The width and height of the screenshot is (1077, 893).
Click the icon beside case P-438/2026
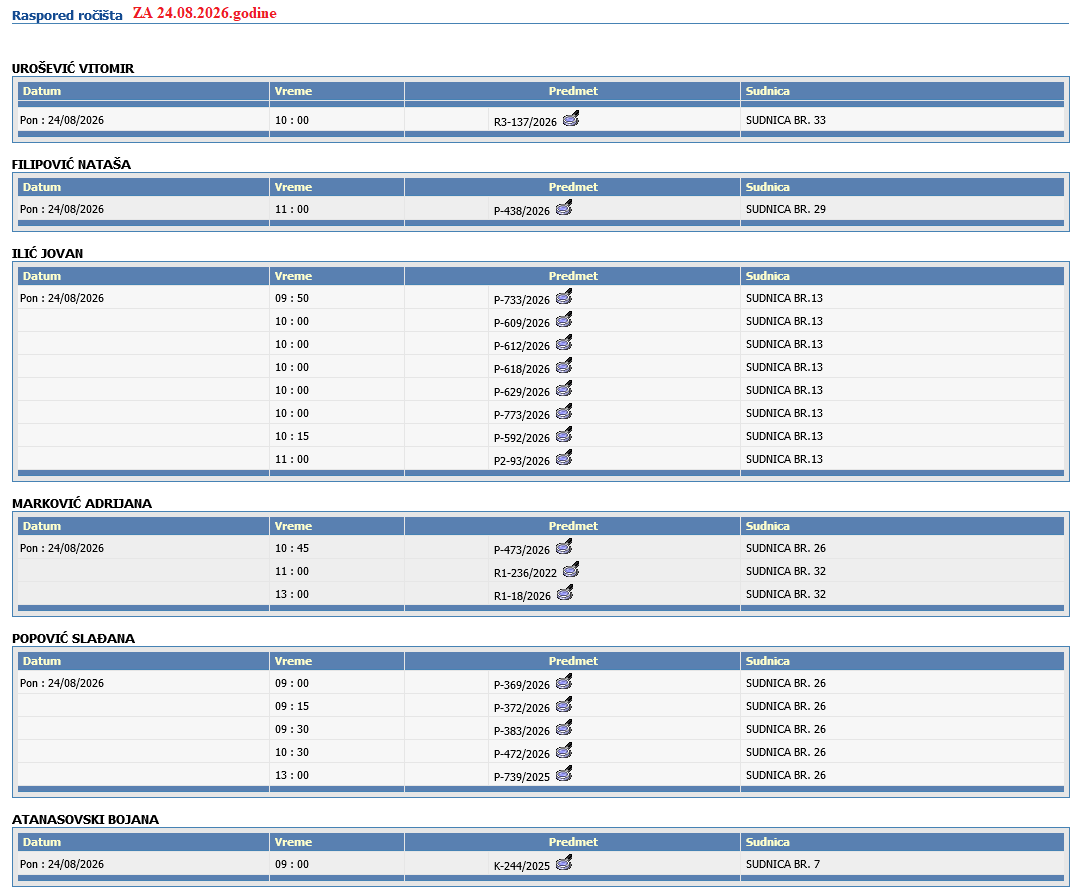tap(564, 207)
